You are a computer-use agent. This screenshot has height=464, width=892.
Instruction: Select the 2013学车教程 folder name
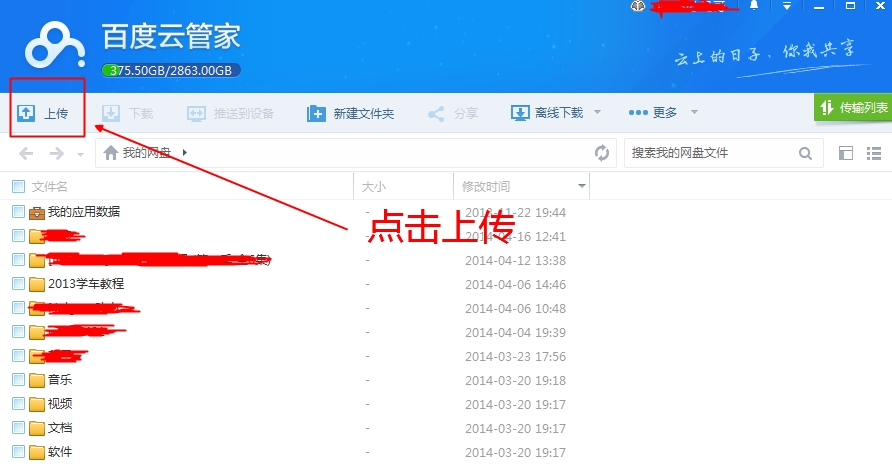(86, 284)
